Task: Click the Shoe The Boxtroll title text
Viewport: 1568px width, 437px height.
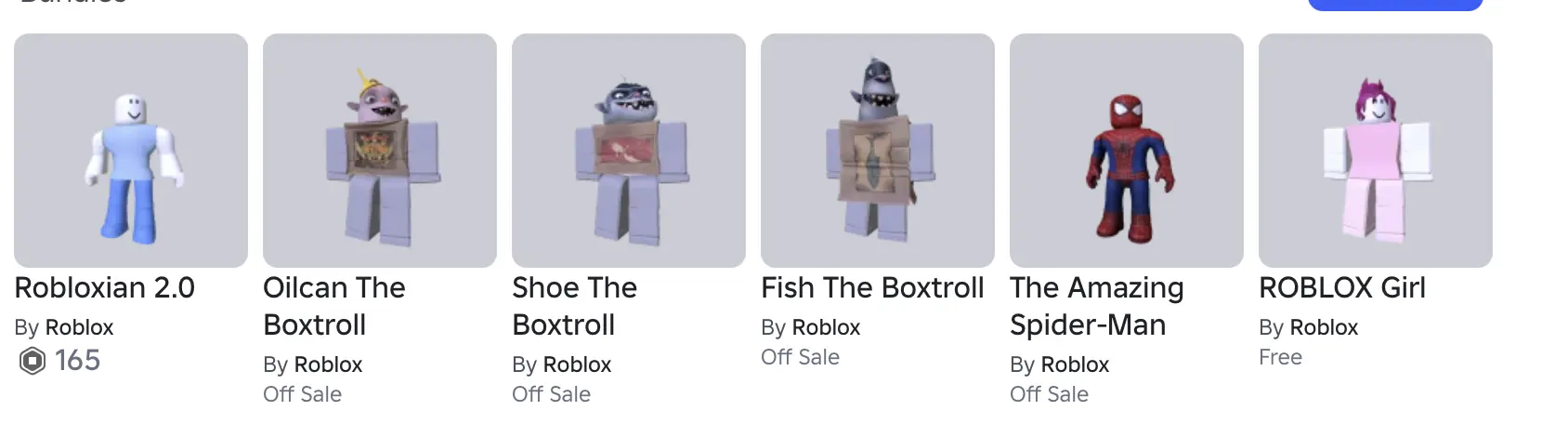Action: click(575, 307)
